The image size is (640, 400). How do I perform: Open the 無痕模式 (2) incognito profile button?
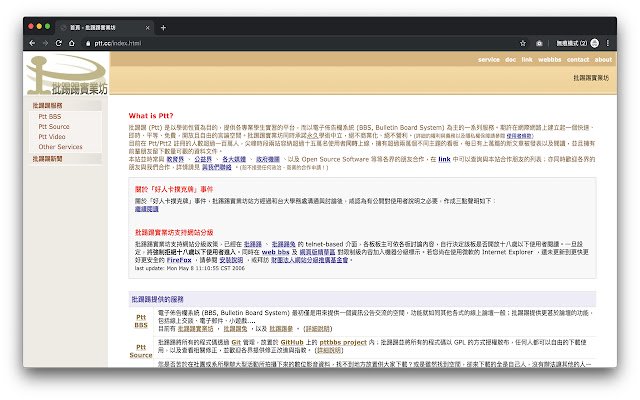click(577, 43)
